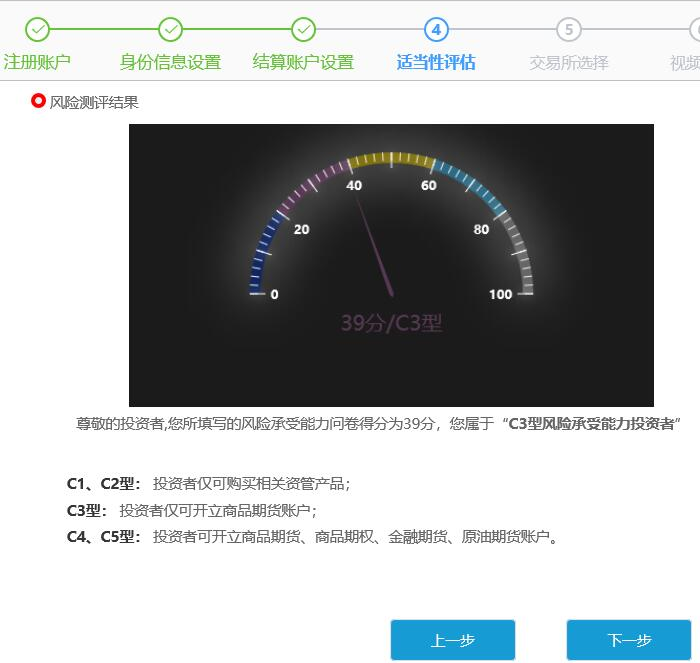This screenshot has width=700, height=663.
Task: Click the gauge label 100
Action: tap(500, 294)
